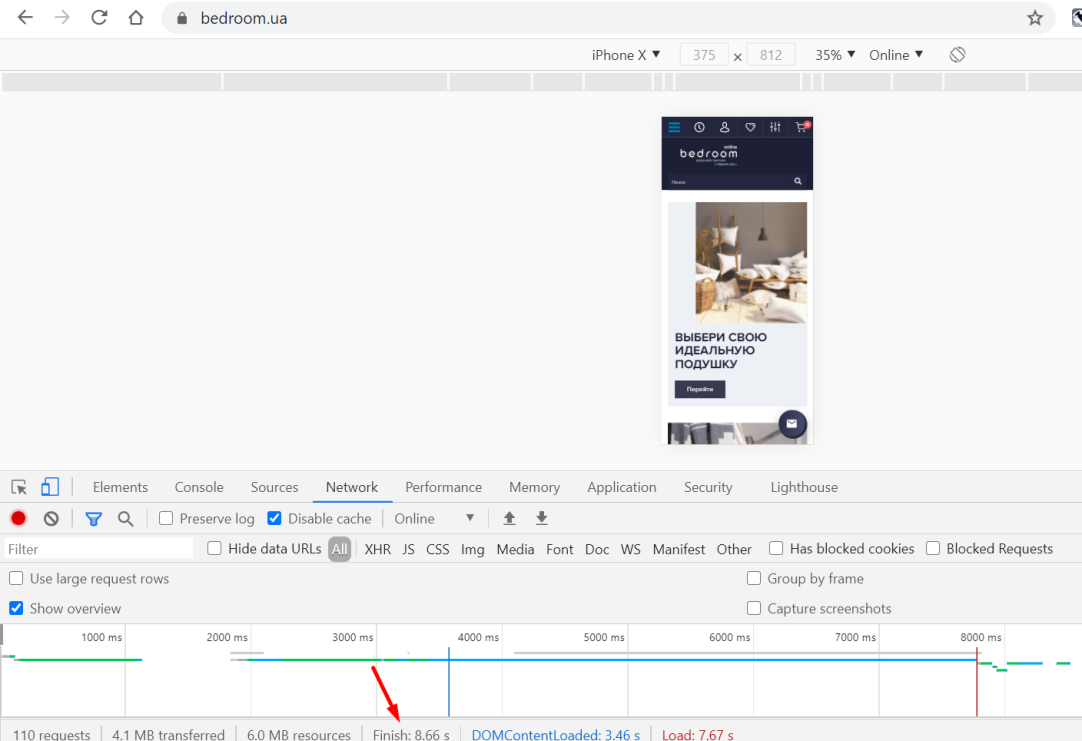Image resolution: width=1082 pixels, height=741 pixels.
Task: Clear the network log
Action: point(51,518)
